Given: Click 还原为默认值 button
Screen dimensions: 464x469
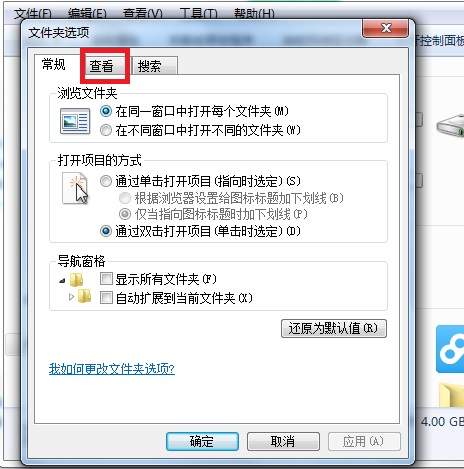Looking at the screenshot, I should point(334,329).
